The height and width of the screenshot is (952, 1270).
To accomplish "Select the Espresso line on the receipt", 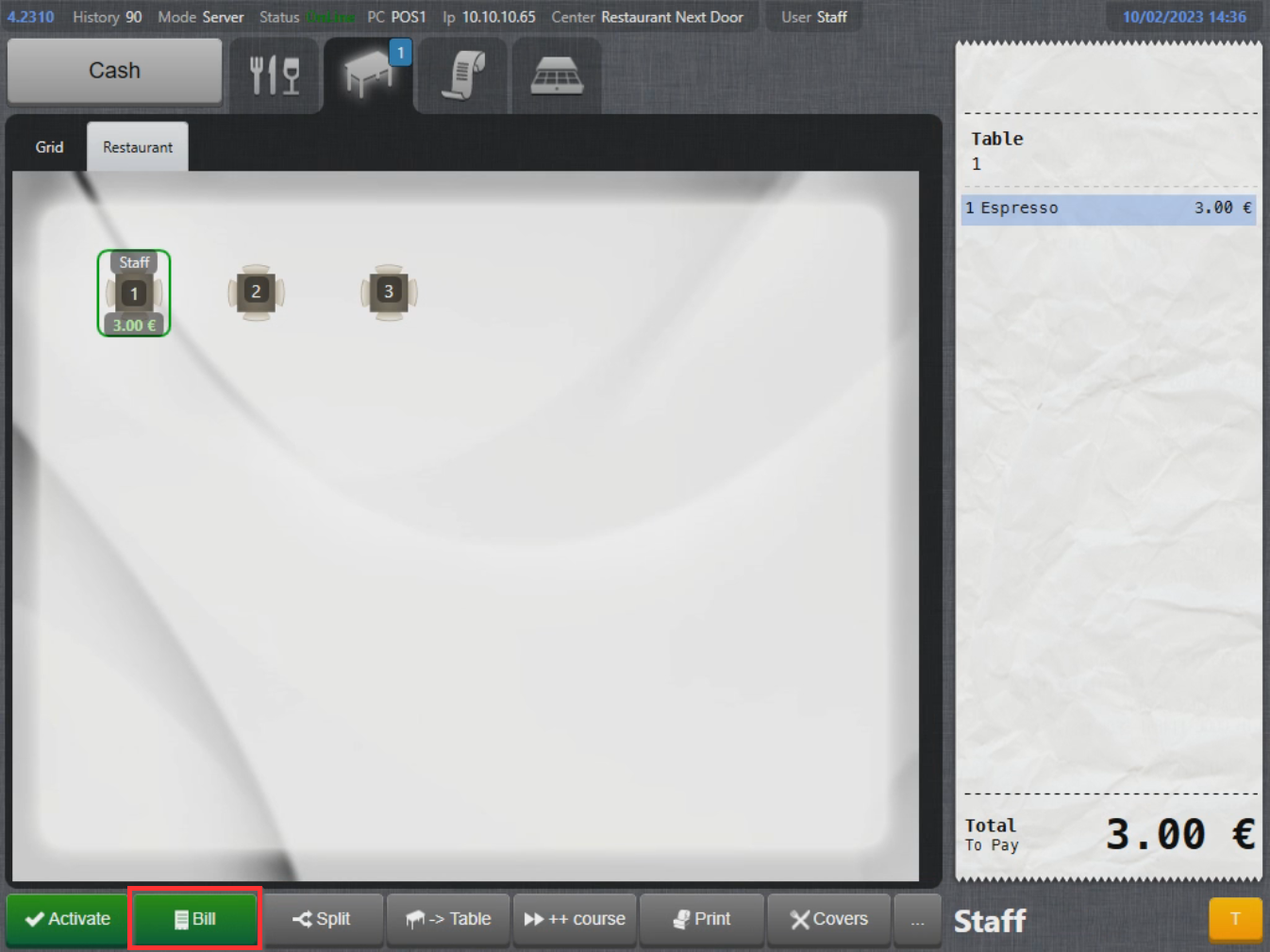I will tap(1109, 209).
